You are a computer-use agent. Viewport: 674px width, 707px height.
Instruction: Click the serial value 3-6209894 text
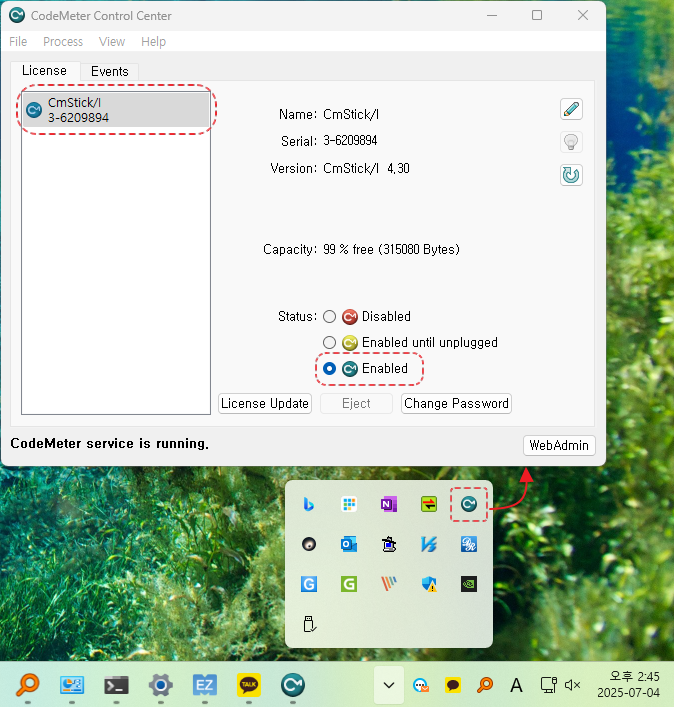[350, 141]
